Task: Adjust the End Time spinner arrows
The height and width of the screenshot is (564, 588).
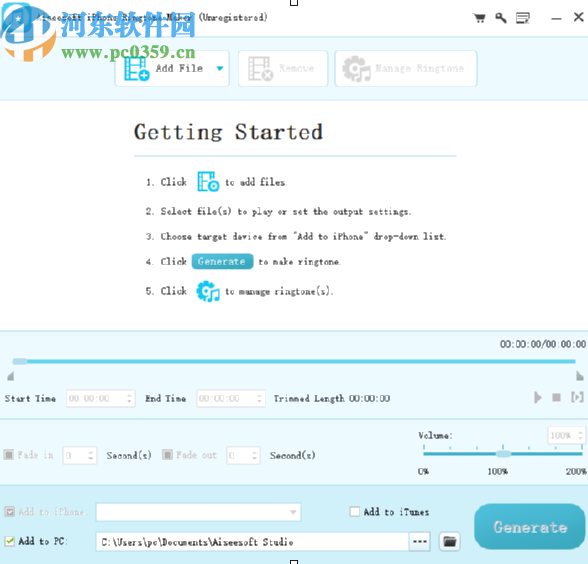Action: (x=260, y=398)
